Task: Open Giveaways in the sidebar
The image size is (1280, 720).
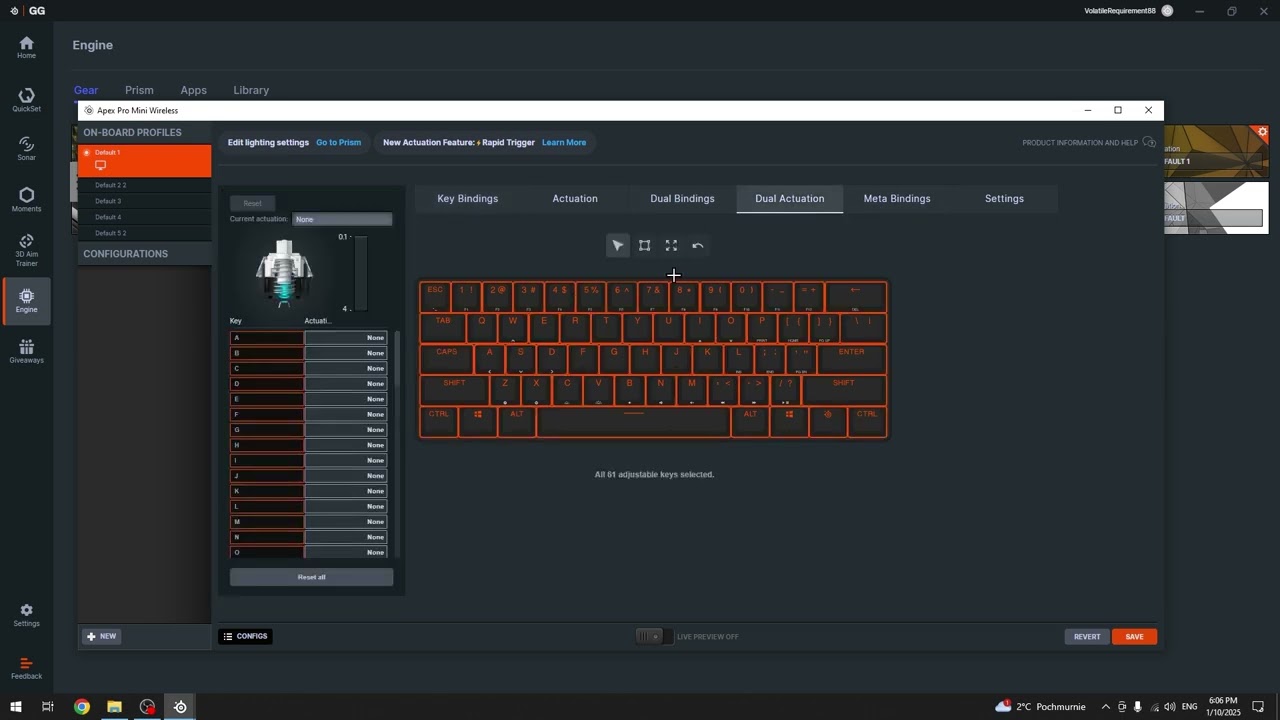Action: [26, 351]
